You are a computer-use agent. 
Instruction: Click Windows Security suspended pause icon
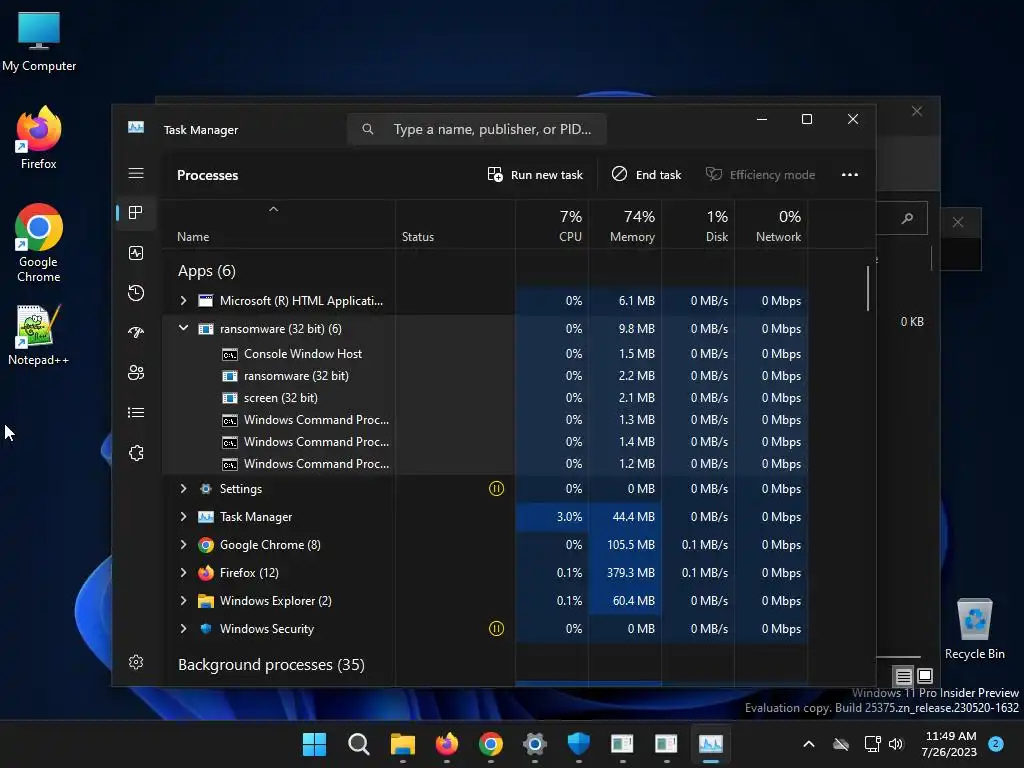(496, 629)
